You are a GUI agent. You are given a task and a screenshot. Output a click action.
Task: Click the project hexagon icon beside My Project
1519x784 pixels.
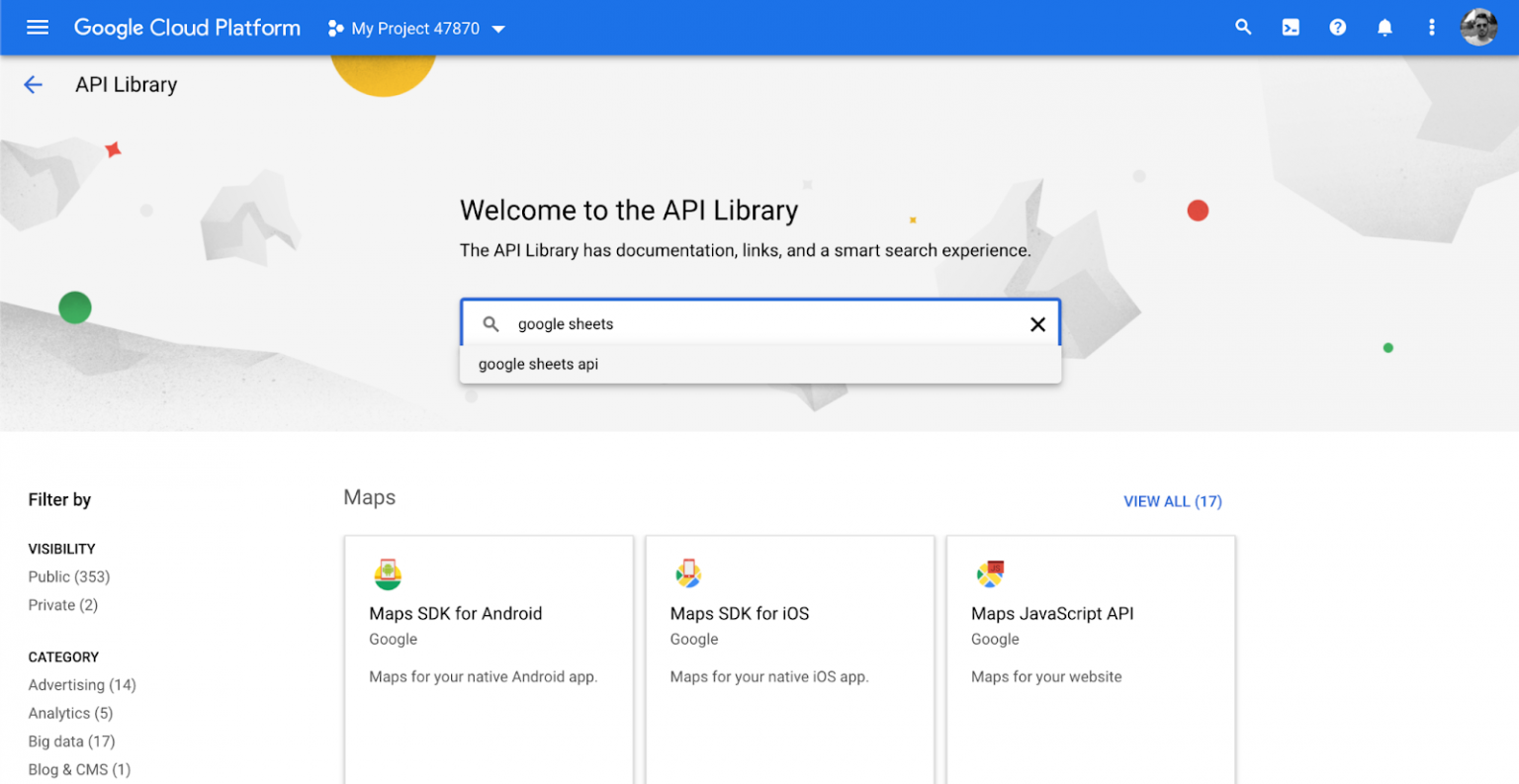click(336, 29)
